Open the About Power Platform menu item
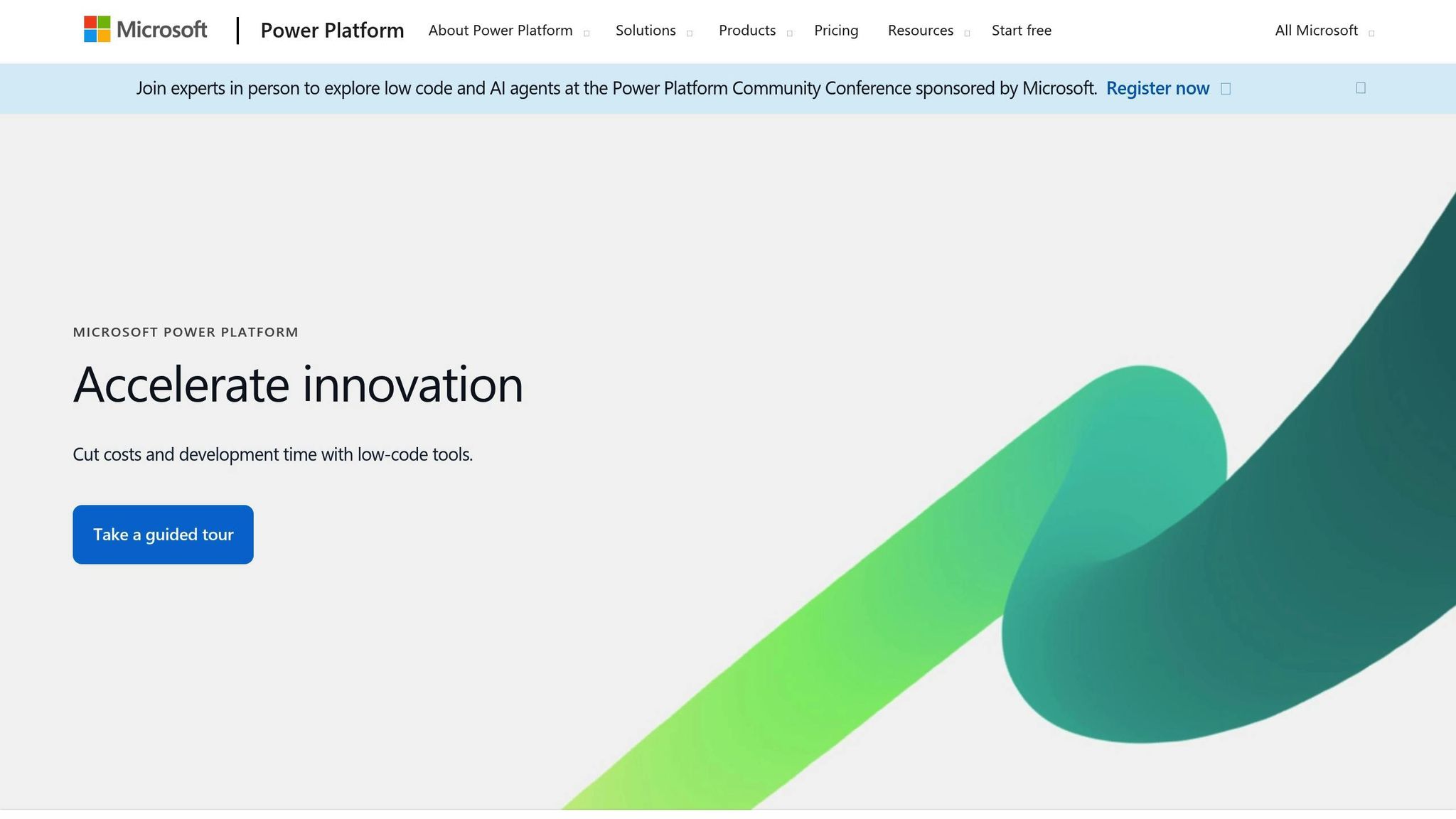Image resolution: width=1456 pixels, height=819 pixels. tap(500, 31)
